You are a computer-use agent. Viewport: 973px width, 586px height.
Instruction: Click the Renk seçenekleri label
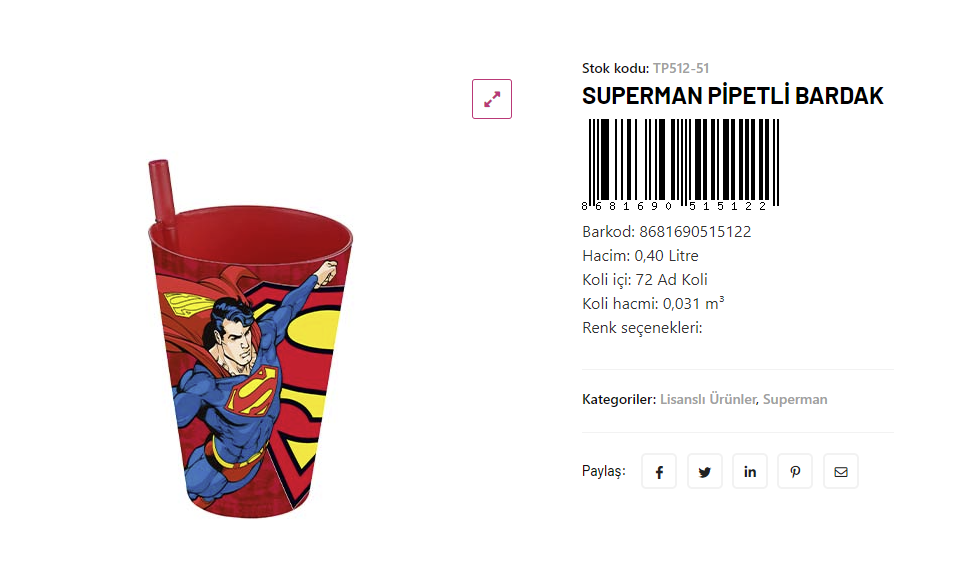[642, 328]
